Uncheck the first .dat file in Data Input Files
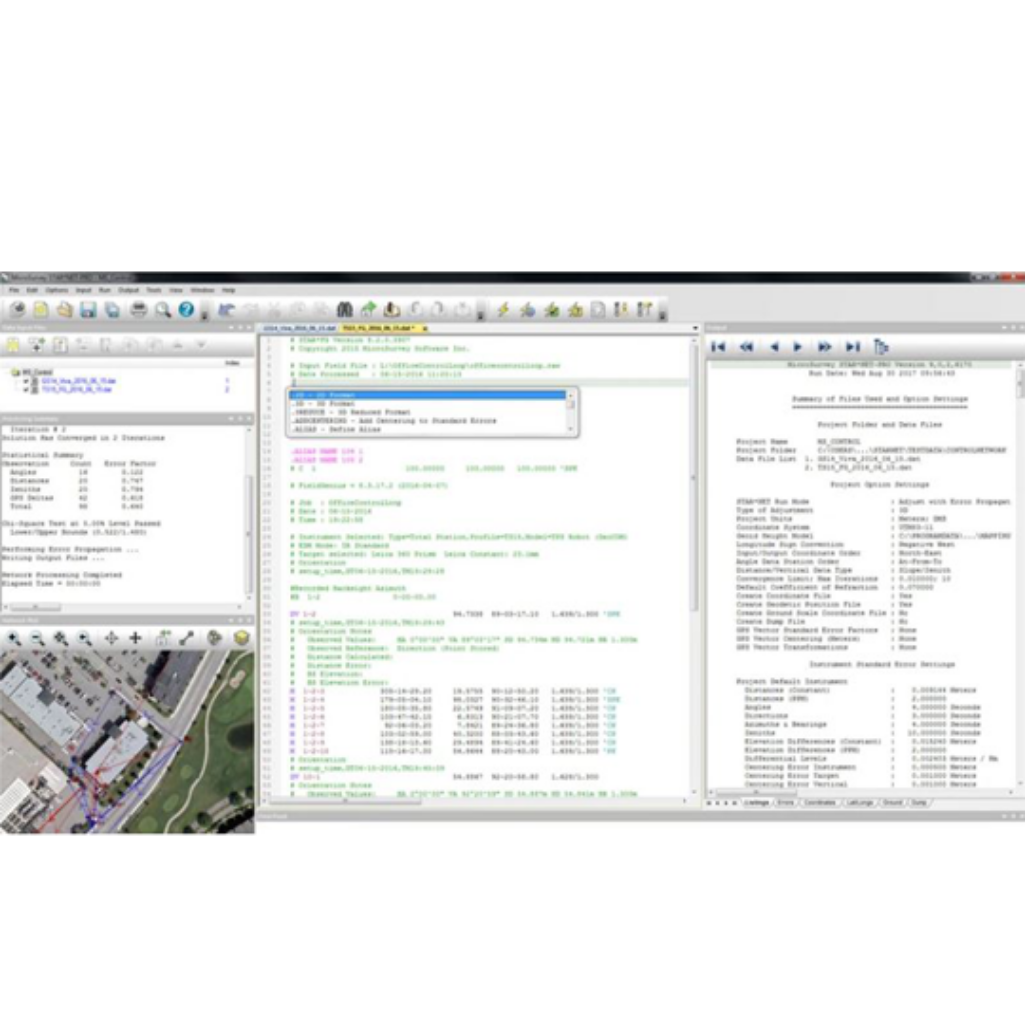Image resolution: width=1025 pixels, height=1025 pixels. 28,381
